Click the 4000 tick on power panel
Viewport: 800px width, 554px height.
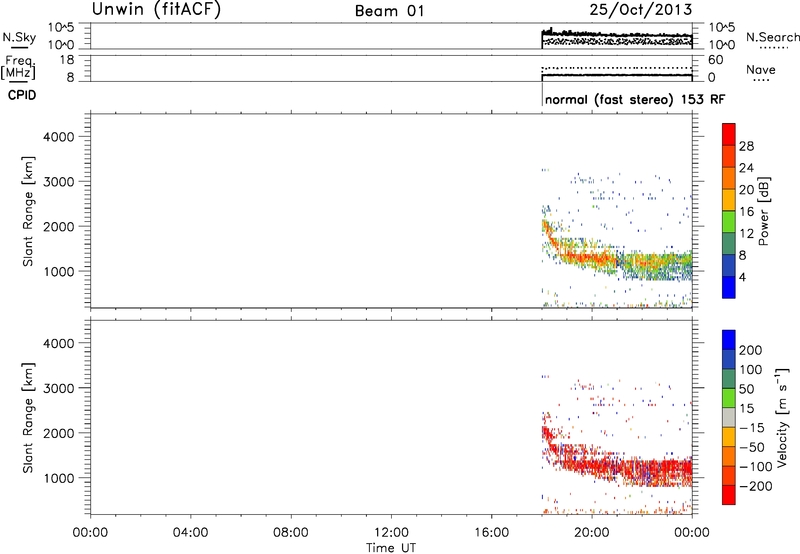tap(59, 137)
